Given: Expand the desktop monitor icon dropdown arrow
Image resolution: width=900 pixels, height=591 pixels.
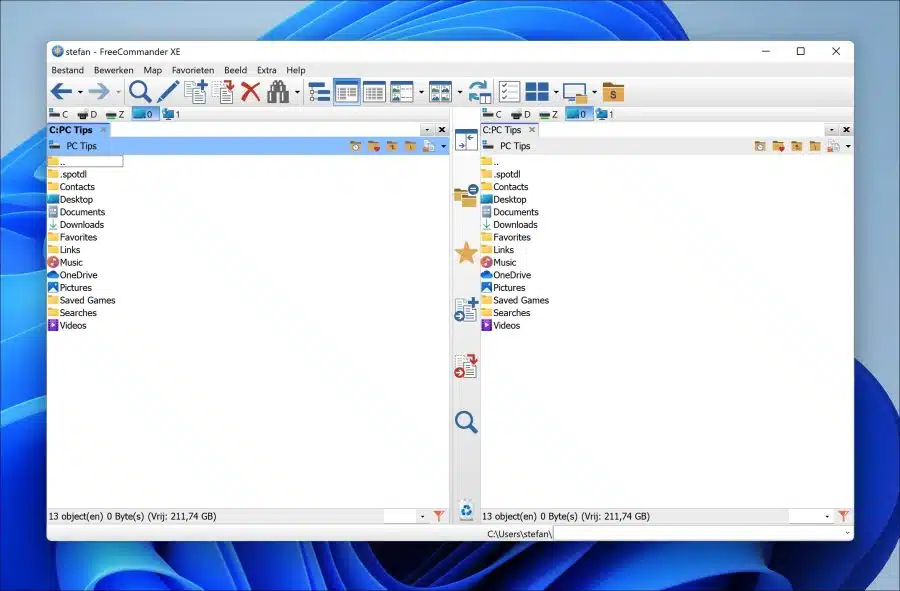Looking at the screenshot, I should tap(594, 92).
